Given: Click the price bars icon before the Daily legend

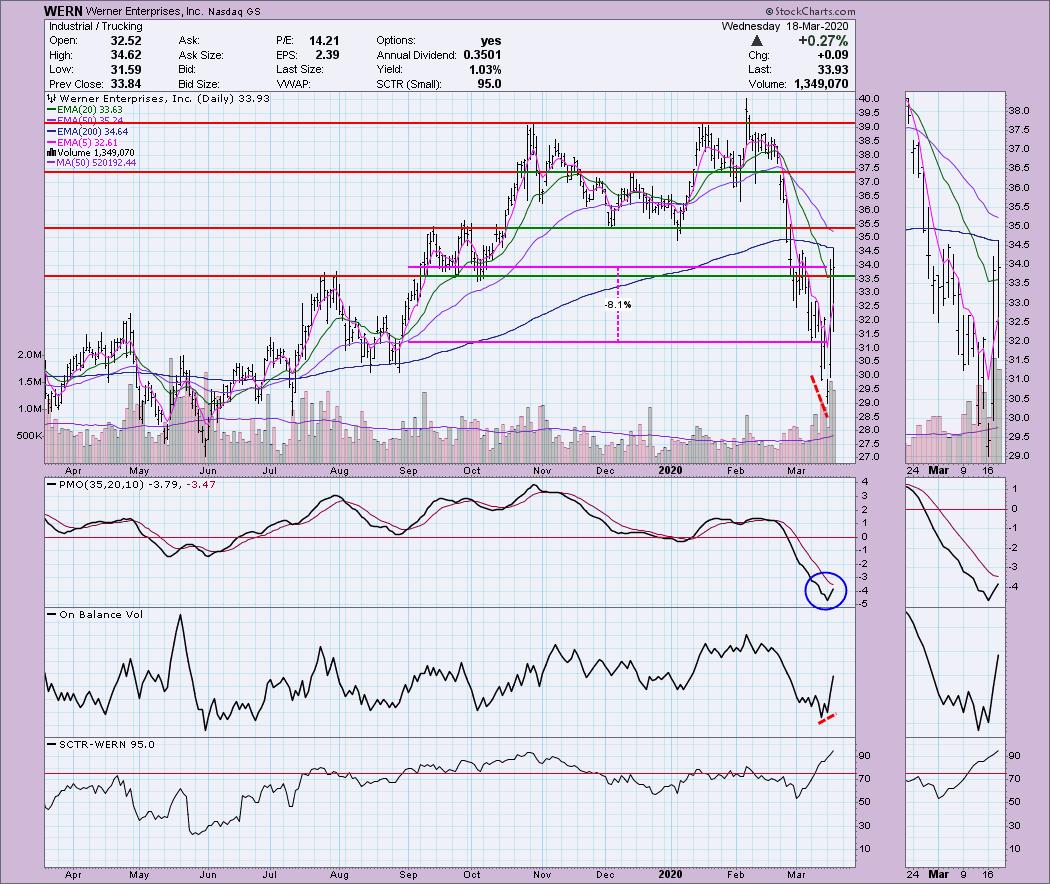Looking at the screenshot, I should (x=51, y=98).
